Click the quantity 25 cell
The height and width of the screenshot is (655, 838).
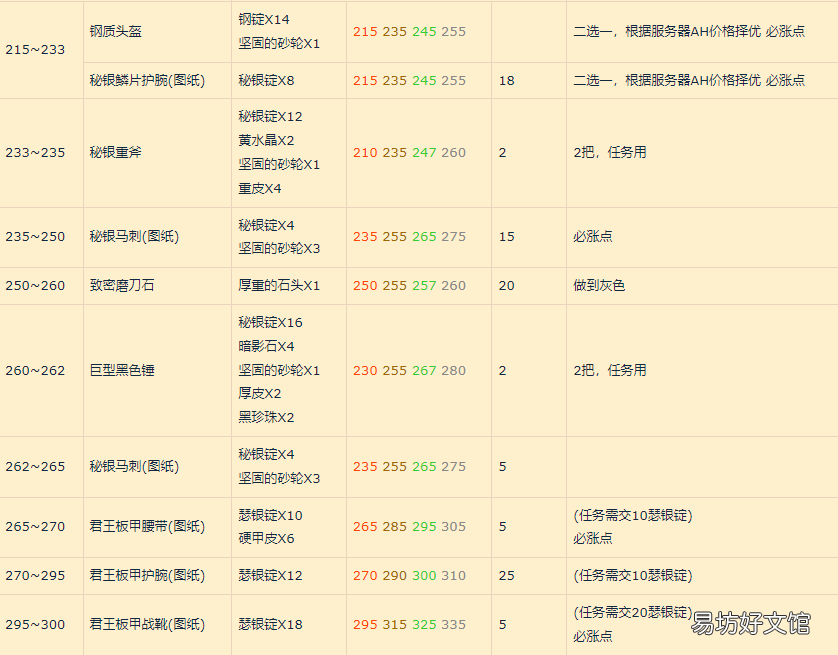point(507,576)
